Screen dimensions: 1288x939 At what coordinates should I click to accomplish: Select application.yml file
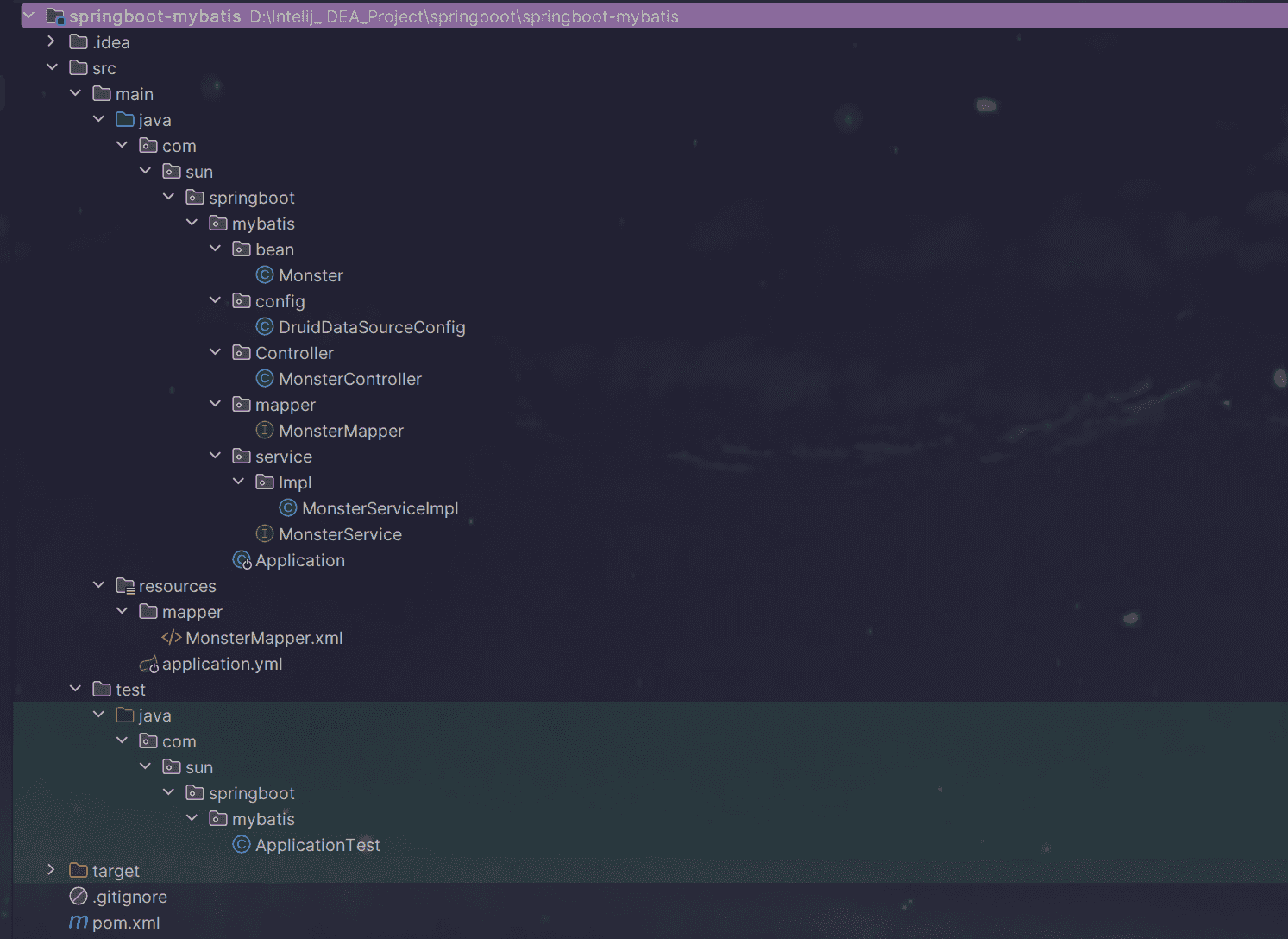point(222,664)
